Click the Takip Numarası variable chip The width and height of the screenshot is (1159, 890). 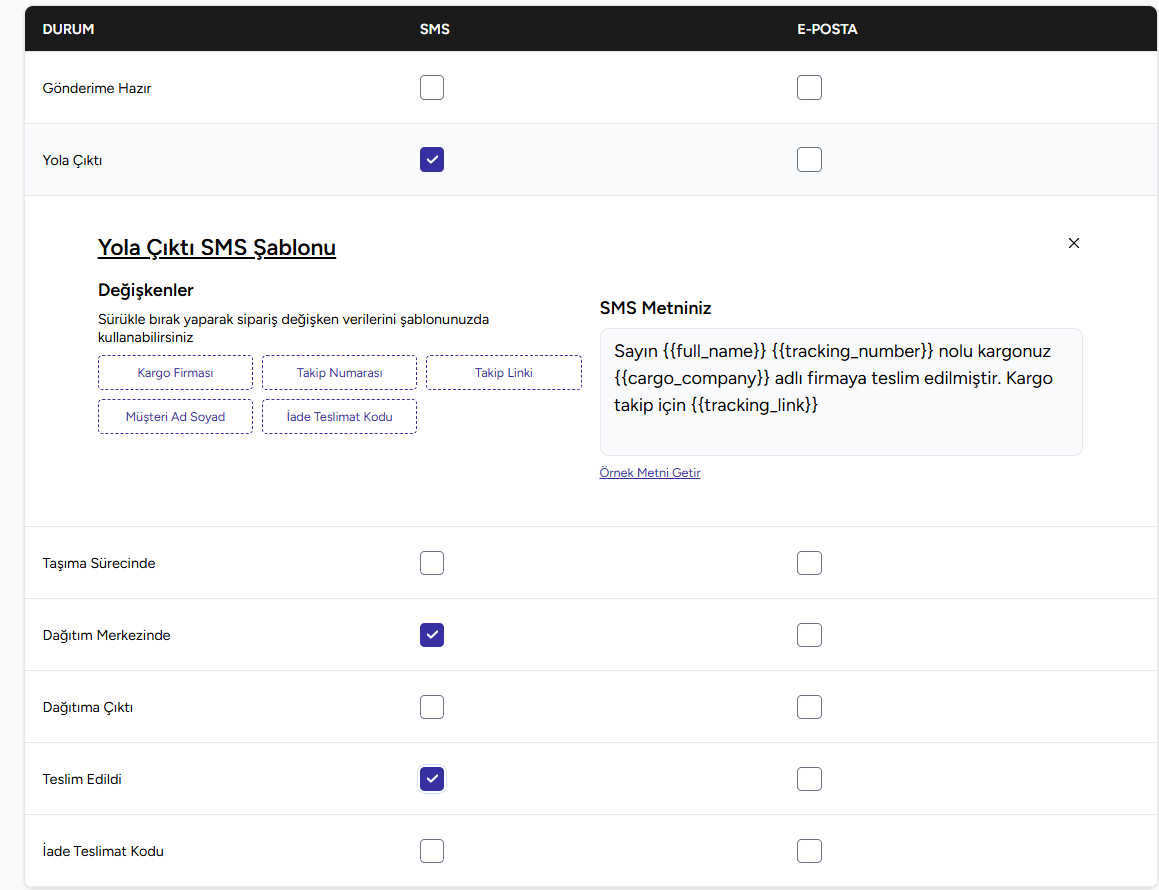coord(339,373)
